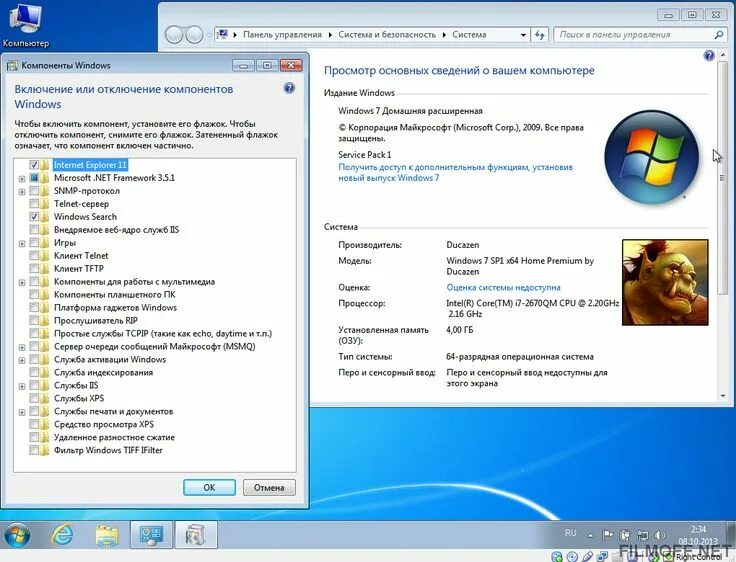
Task: Expand Компоненты для работы с мультимедиа
Action: click(x=22, y=283)
